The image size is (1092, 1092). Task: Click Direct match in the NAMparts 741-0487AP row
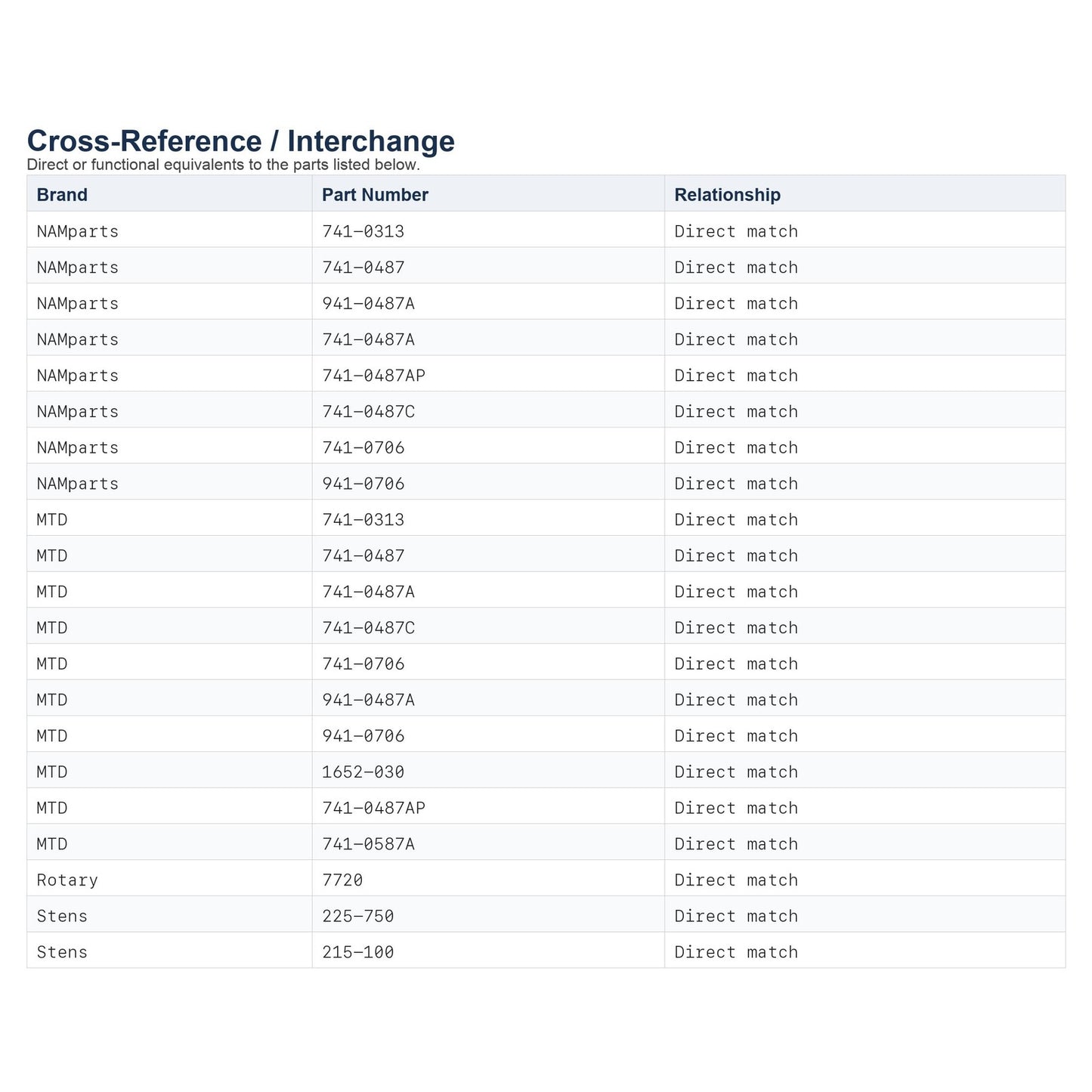736,376
